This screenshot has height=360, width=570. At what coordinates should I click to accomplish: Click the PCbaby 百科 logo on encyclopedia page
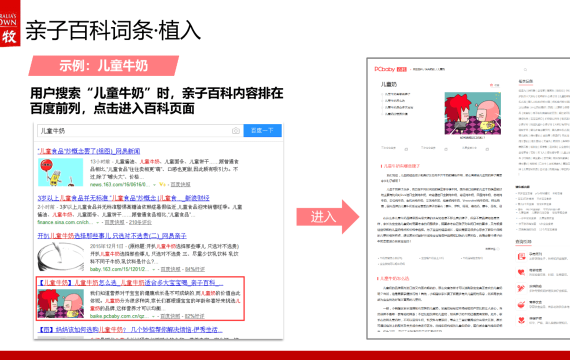[x=390, y=69]
